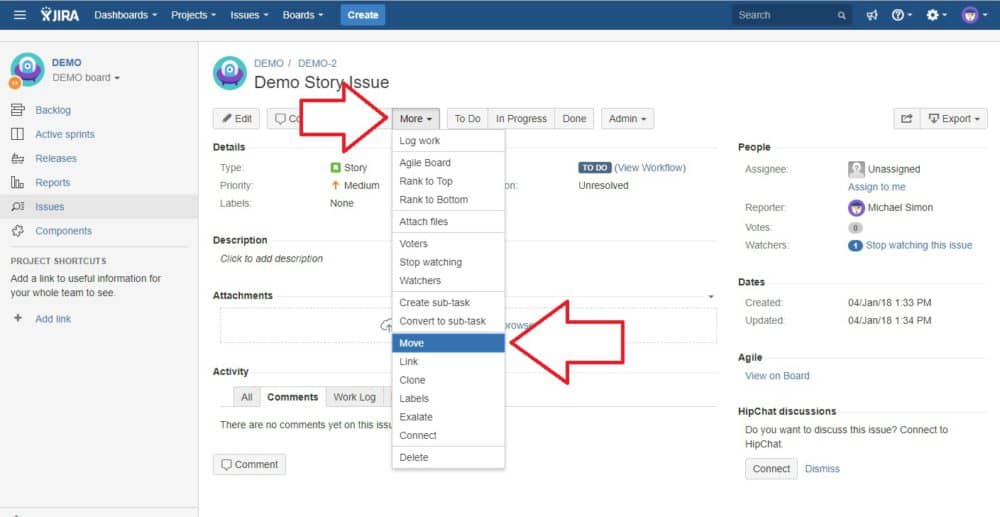Open the Issues dropdown in navbar
1000x517 pixels.
pos(249,15)
